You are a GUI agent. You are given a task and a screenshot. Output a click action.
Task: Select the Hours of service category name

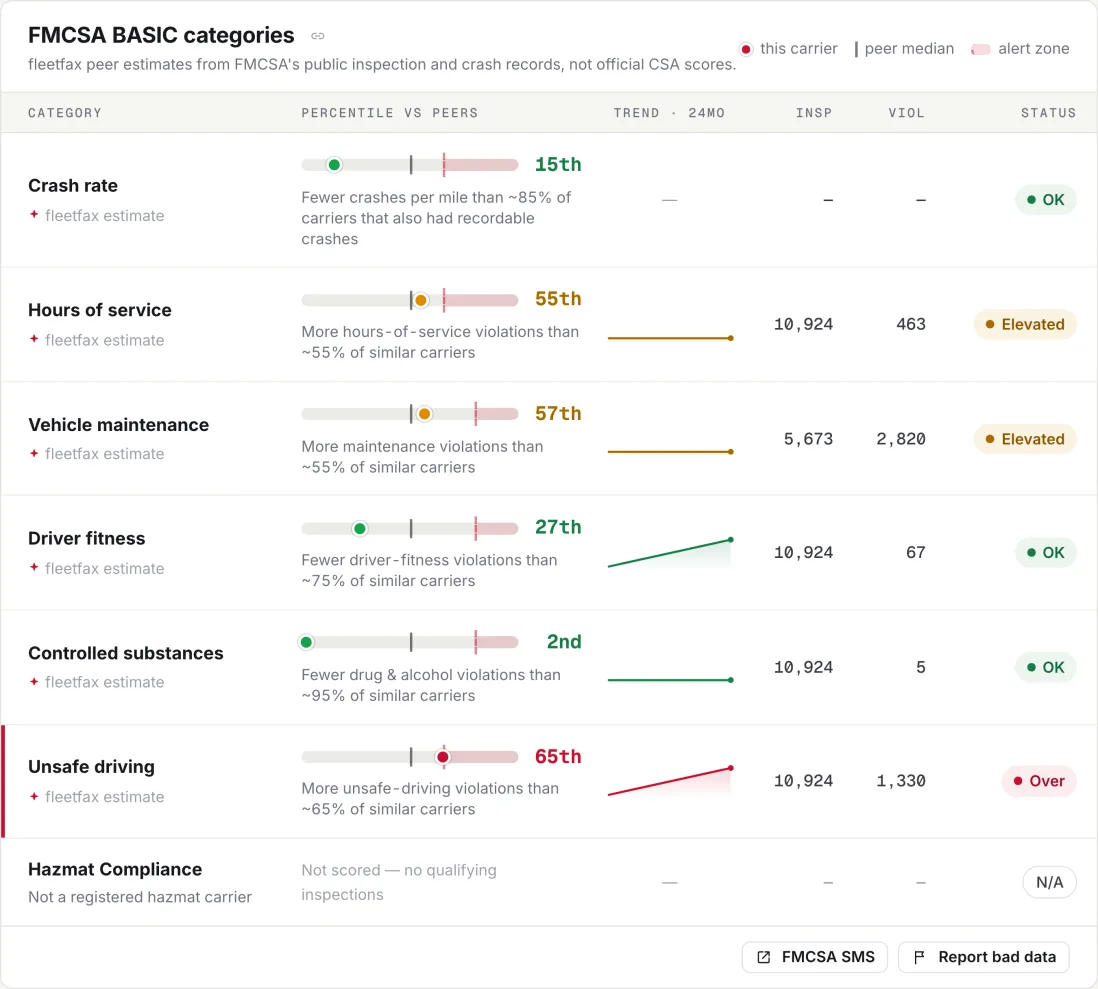(x=99, y=310)
